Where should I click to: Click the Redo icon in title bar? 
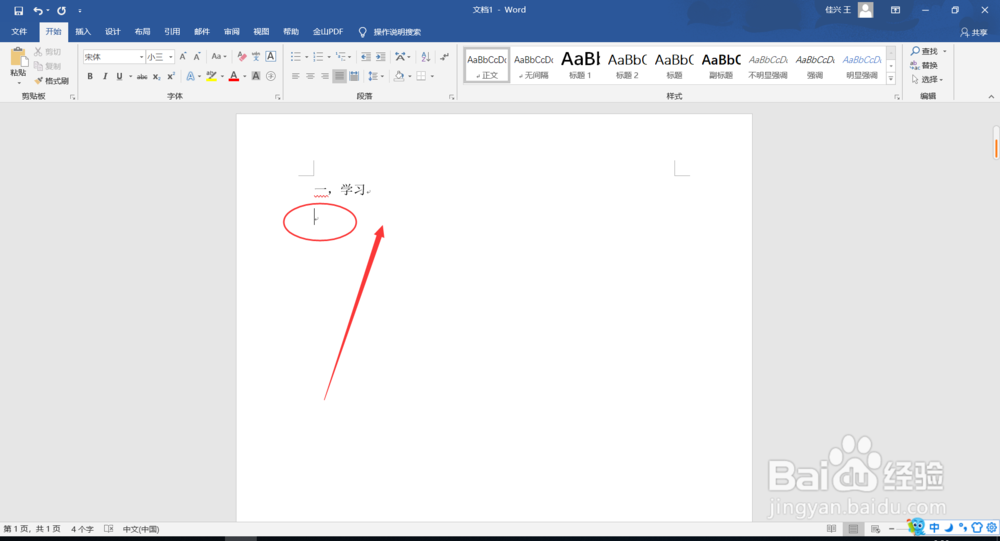point(61,10)
